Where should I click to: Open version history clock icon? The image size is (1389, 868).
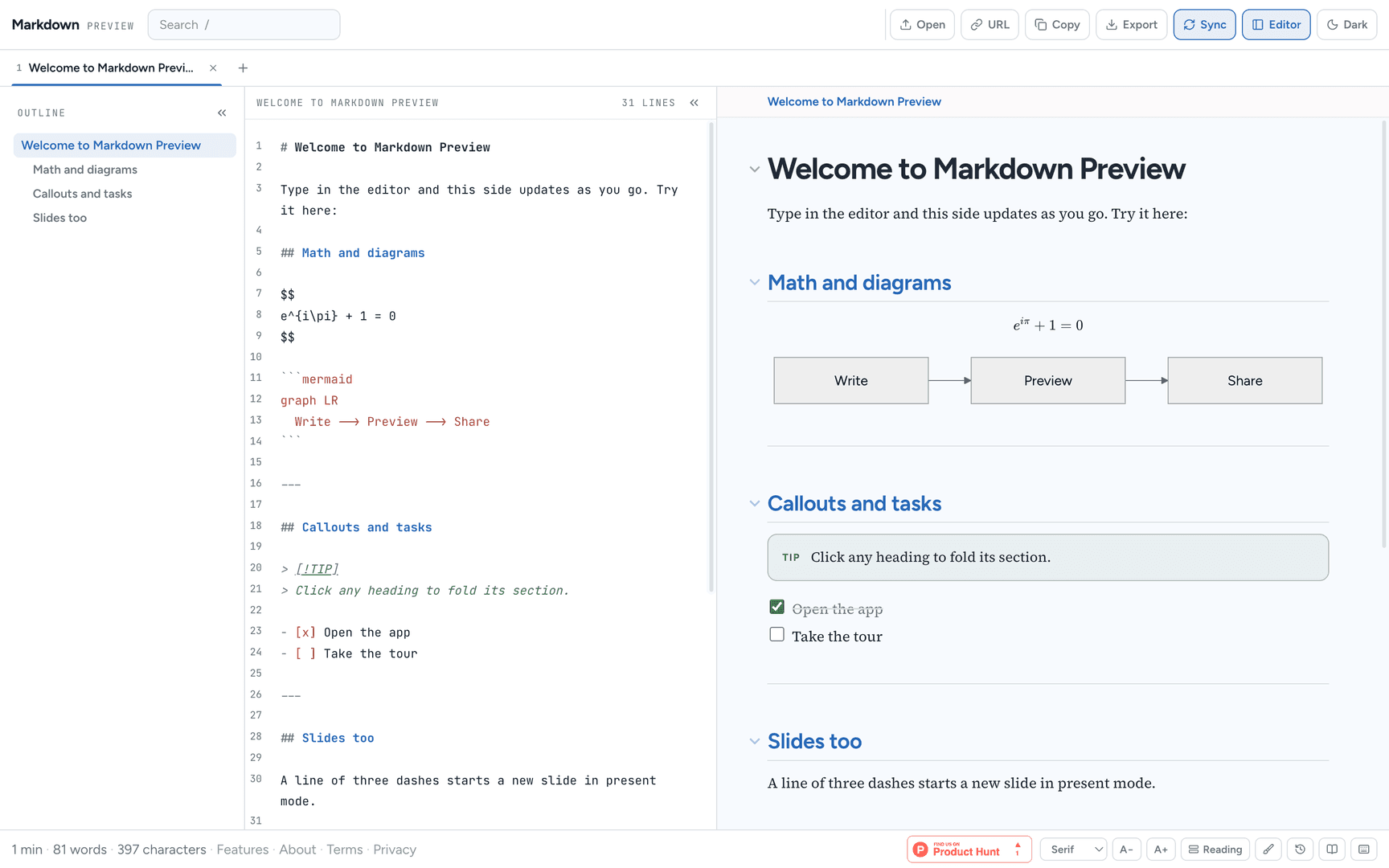point(1301,850)
